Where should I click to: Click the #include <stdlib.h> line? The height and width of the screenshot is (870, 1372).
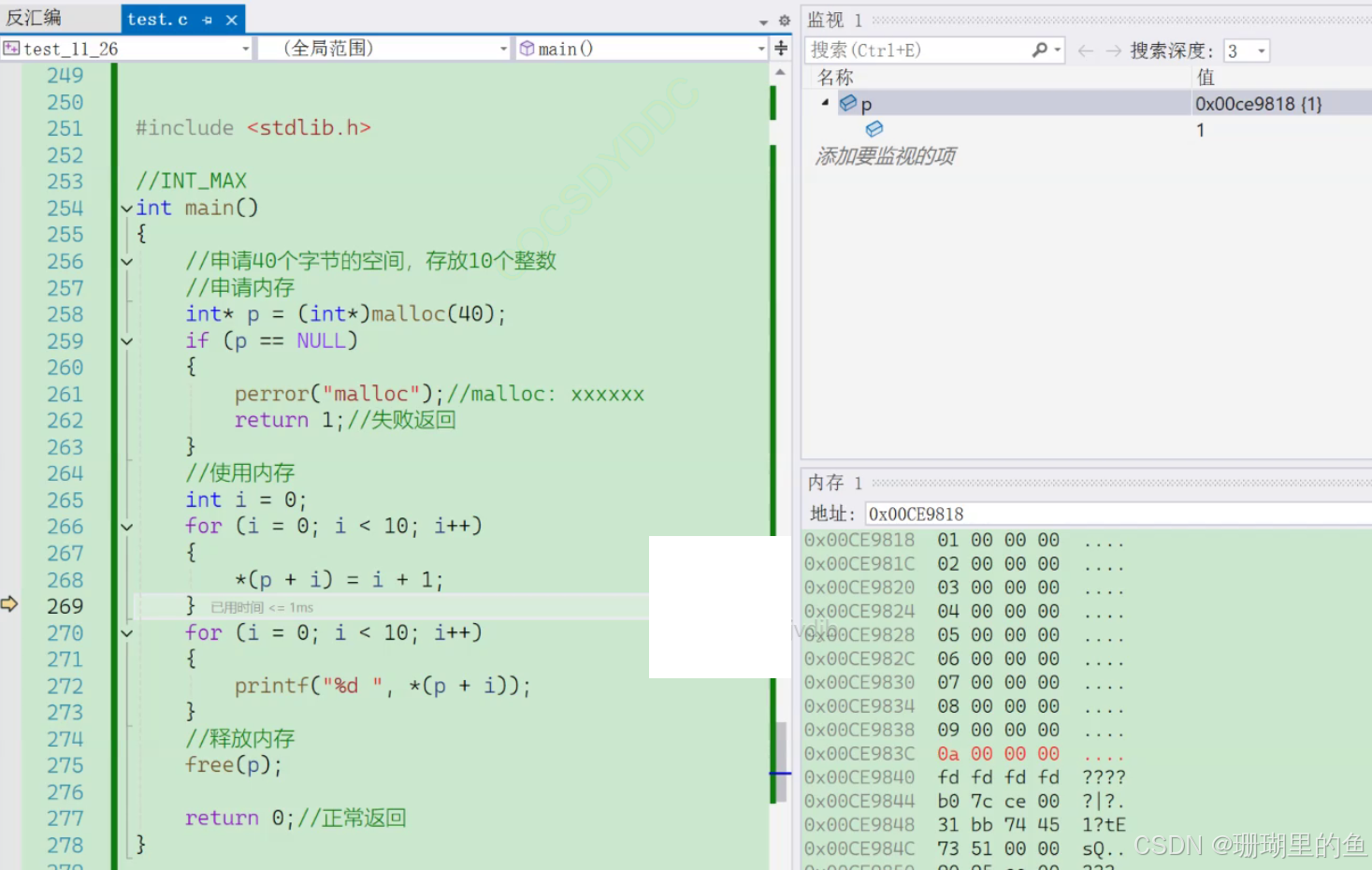click(x=253, y=128)
